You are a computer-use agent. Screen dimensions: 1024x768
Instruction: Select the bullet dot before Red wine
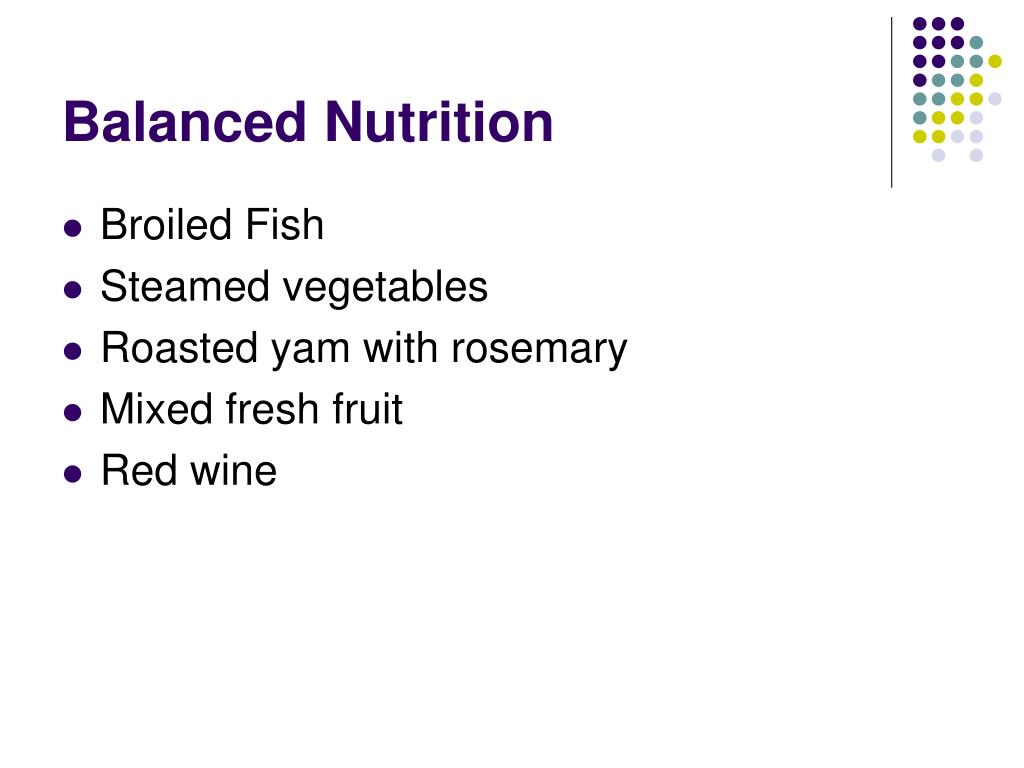coord(73,474)
